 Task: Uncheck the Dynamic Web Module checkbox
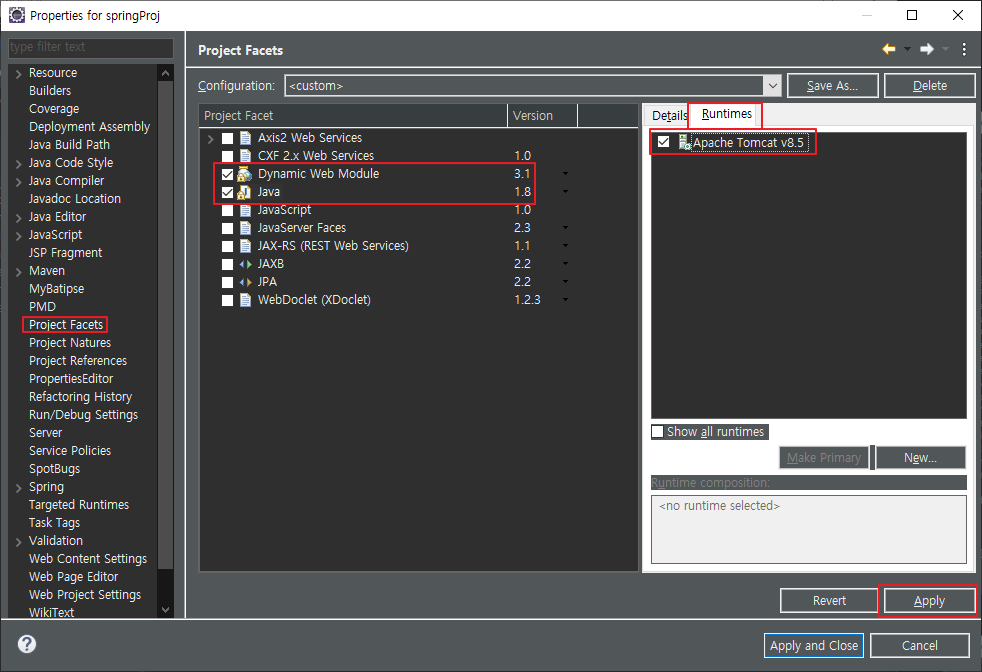pyautogui.click(x=227, y=175)
